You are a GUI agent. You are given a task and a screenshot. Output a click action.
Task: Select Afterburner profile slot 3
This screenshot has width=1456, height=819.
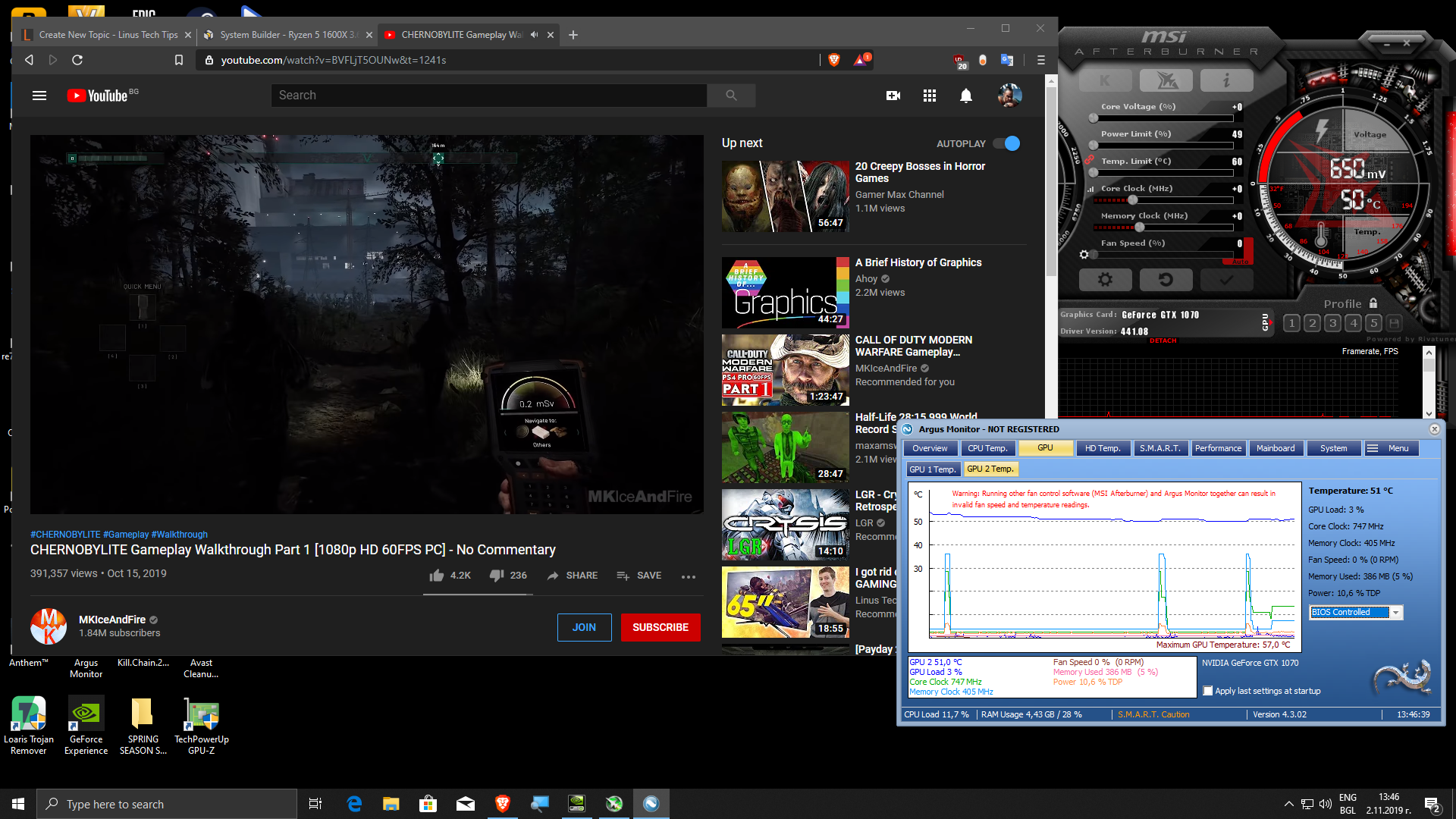1333,323
